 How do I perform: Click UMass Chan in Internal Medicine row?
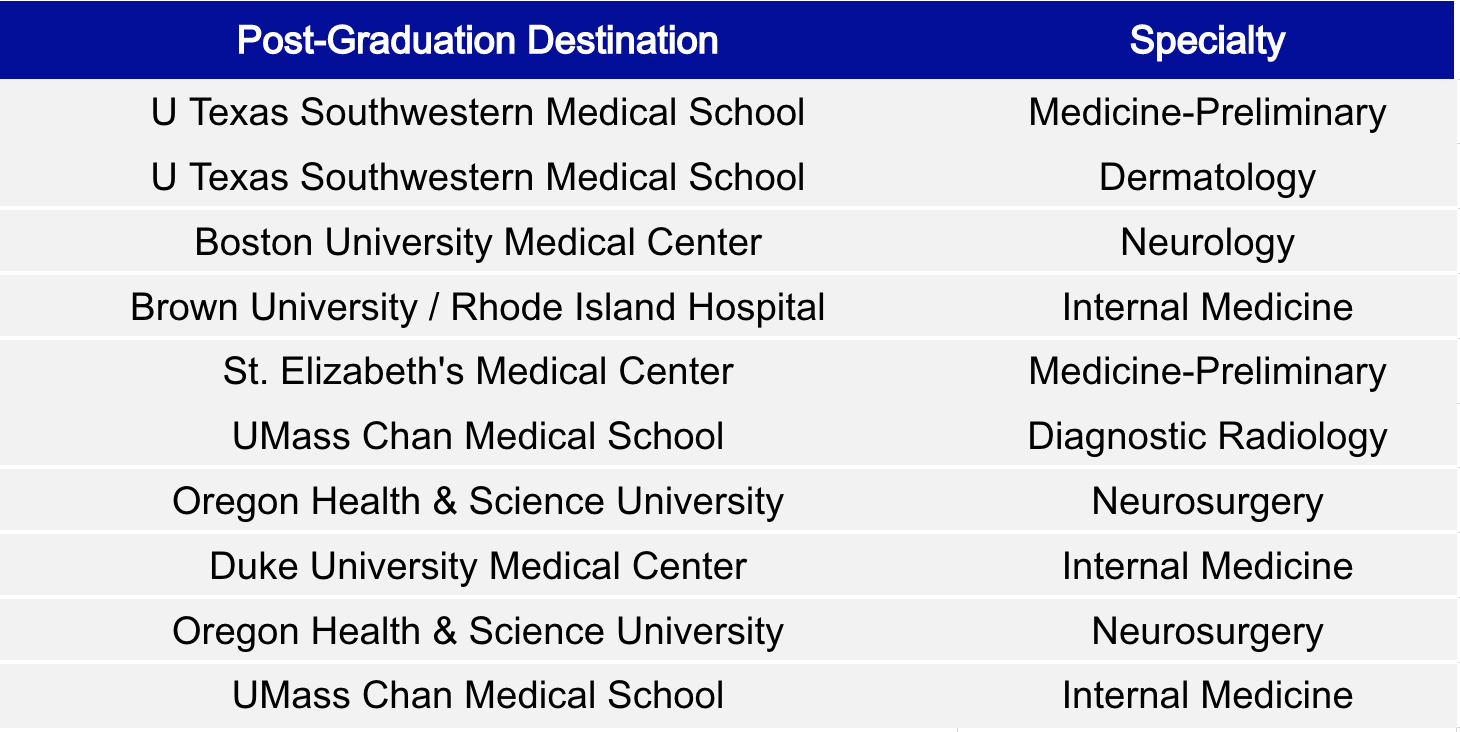478,696
